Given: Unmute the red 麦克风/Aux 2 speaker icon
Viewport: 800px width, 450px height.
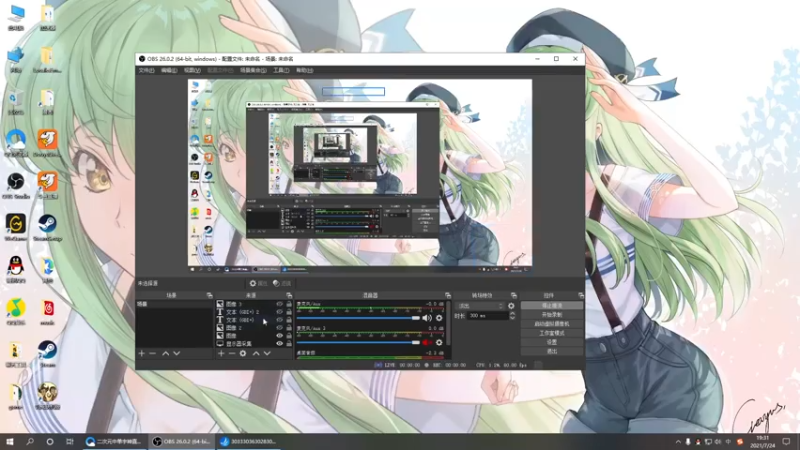Looking at the screenshot, I should 427,342.
